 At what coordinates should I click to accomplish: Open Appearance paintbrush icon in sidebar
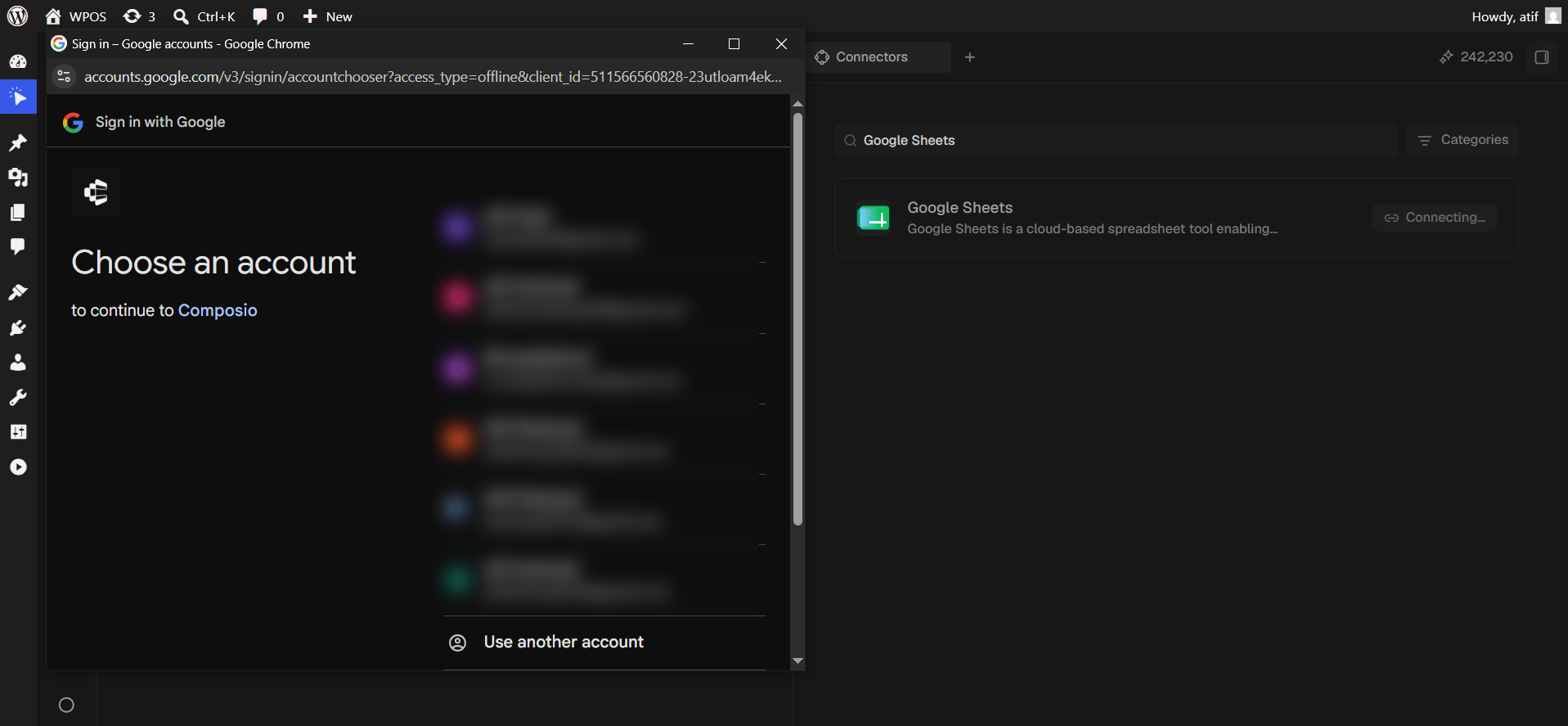coord(18,292)
